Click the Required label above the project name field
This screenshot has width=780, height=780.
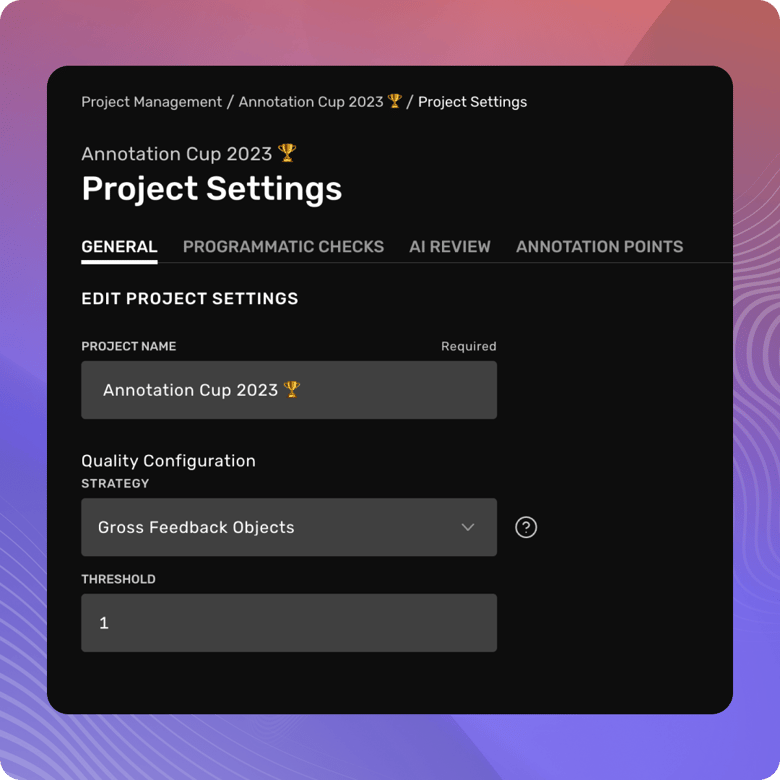point(469,346)
